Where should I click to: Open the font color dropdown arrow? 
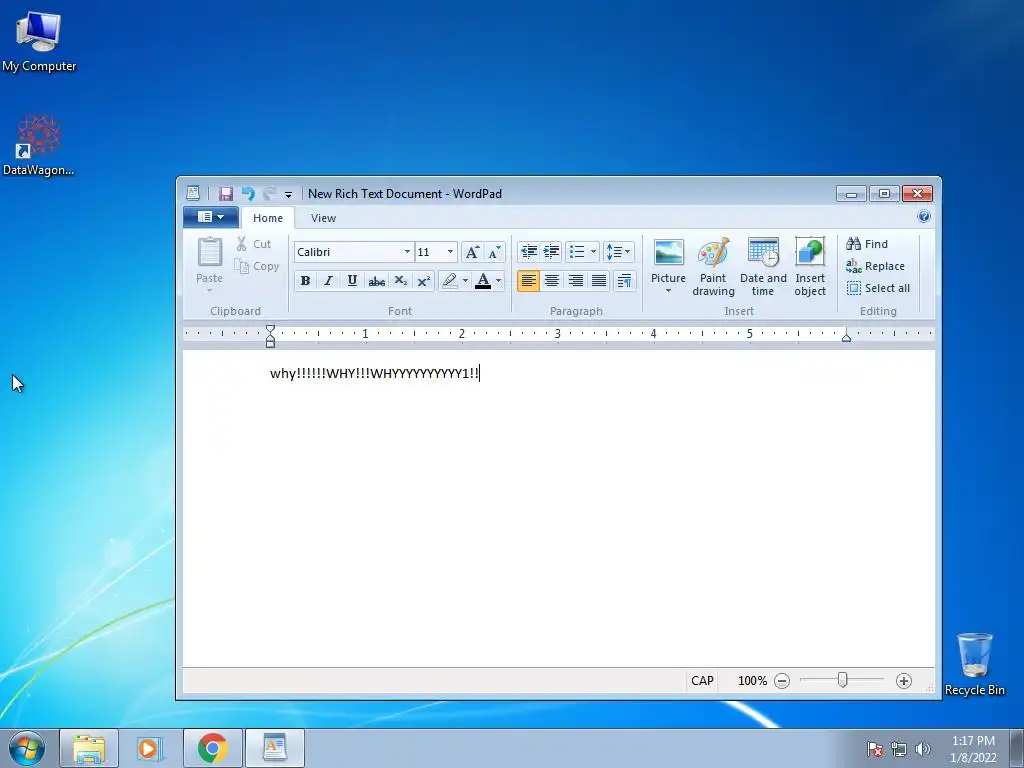pos(498,281)
